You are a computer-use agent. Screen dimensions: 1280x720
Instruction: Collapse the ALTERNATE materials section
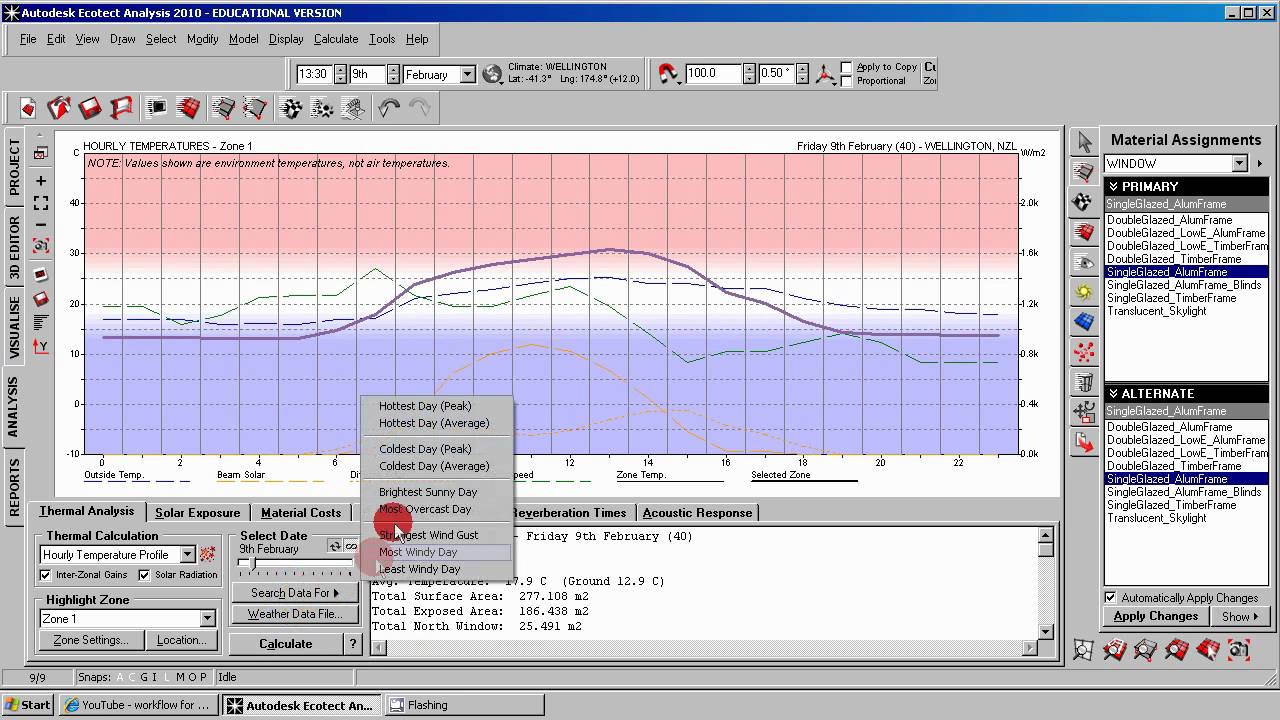pyautogui.click(x=1113, y=394)
